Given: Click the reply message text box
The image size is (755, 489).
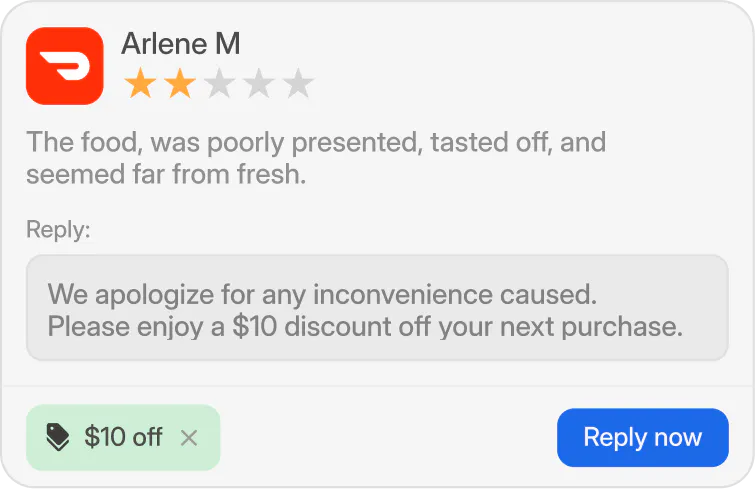Looking at the screenshot, I should pos(377,308).
